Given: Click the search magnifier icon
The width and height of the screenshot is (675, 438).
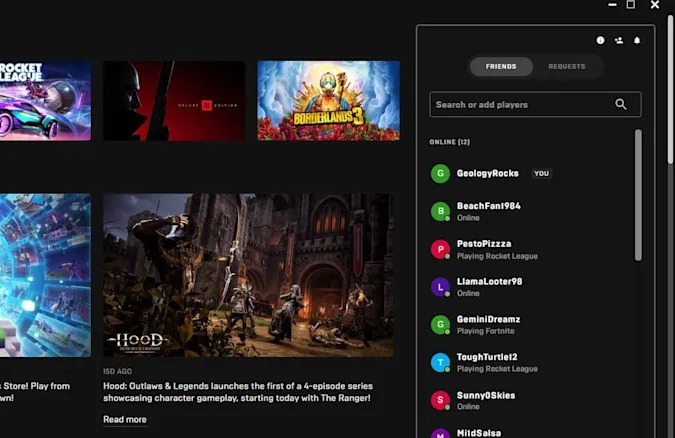Looking at the screenshot, I should (x=621, y=104).
